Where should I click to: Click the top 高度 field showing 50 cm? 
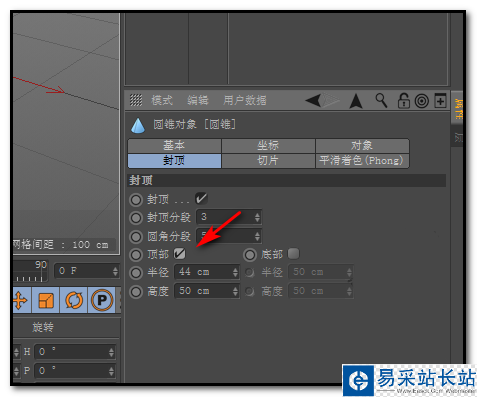[x=207, y=291]
